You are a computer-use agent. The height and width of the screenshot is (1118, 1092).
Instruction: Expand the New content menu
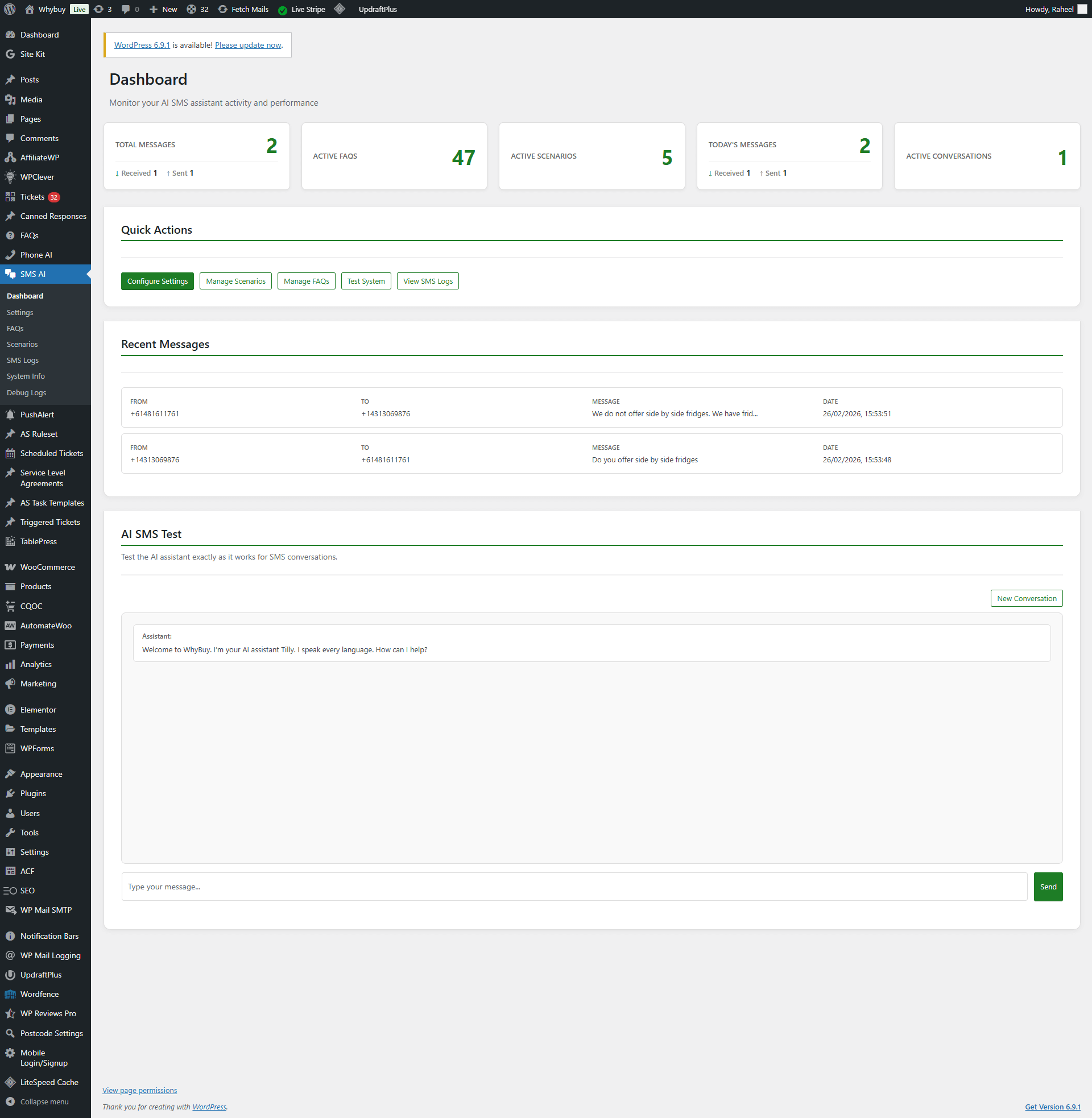point(163,9)
